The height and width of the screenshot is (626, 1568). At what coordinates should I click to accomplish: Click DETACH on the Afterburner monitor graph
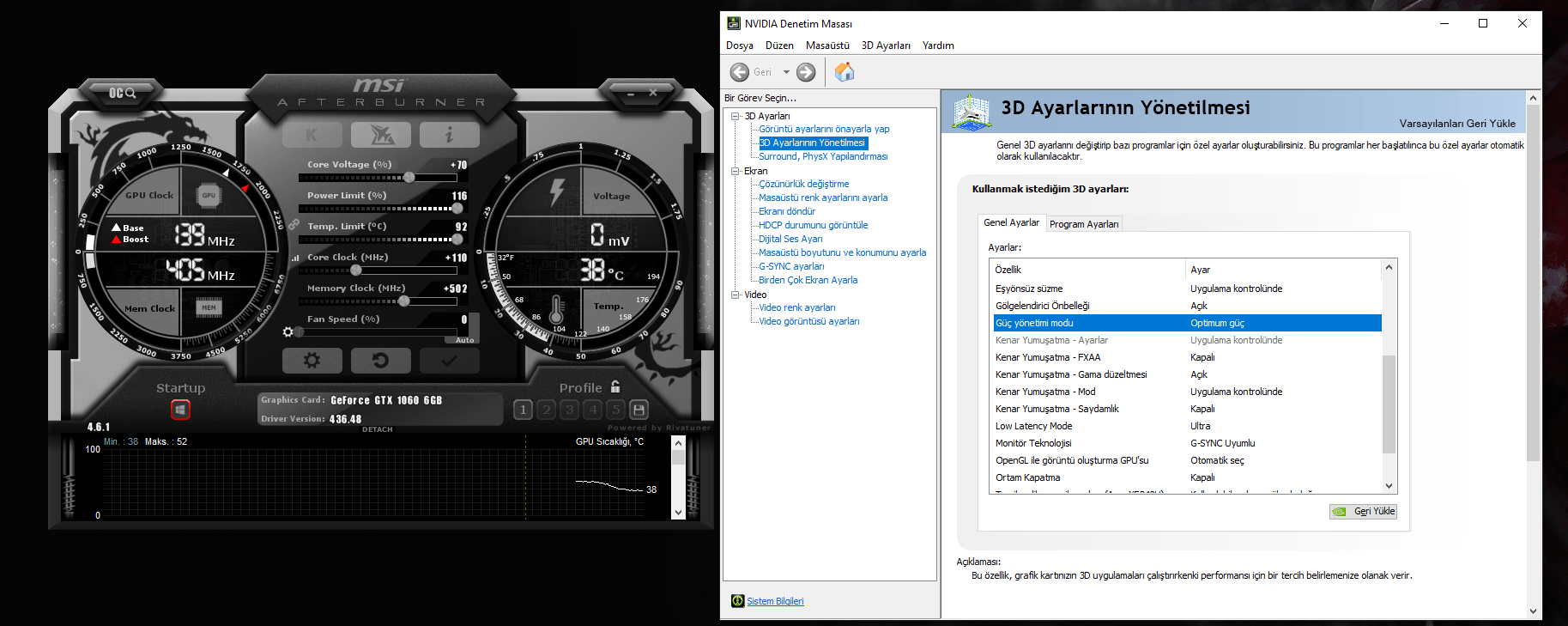click(x=378, y=429)
